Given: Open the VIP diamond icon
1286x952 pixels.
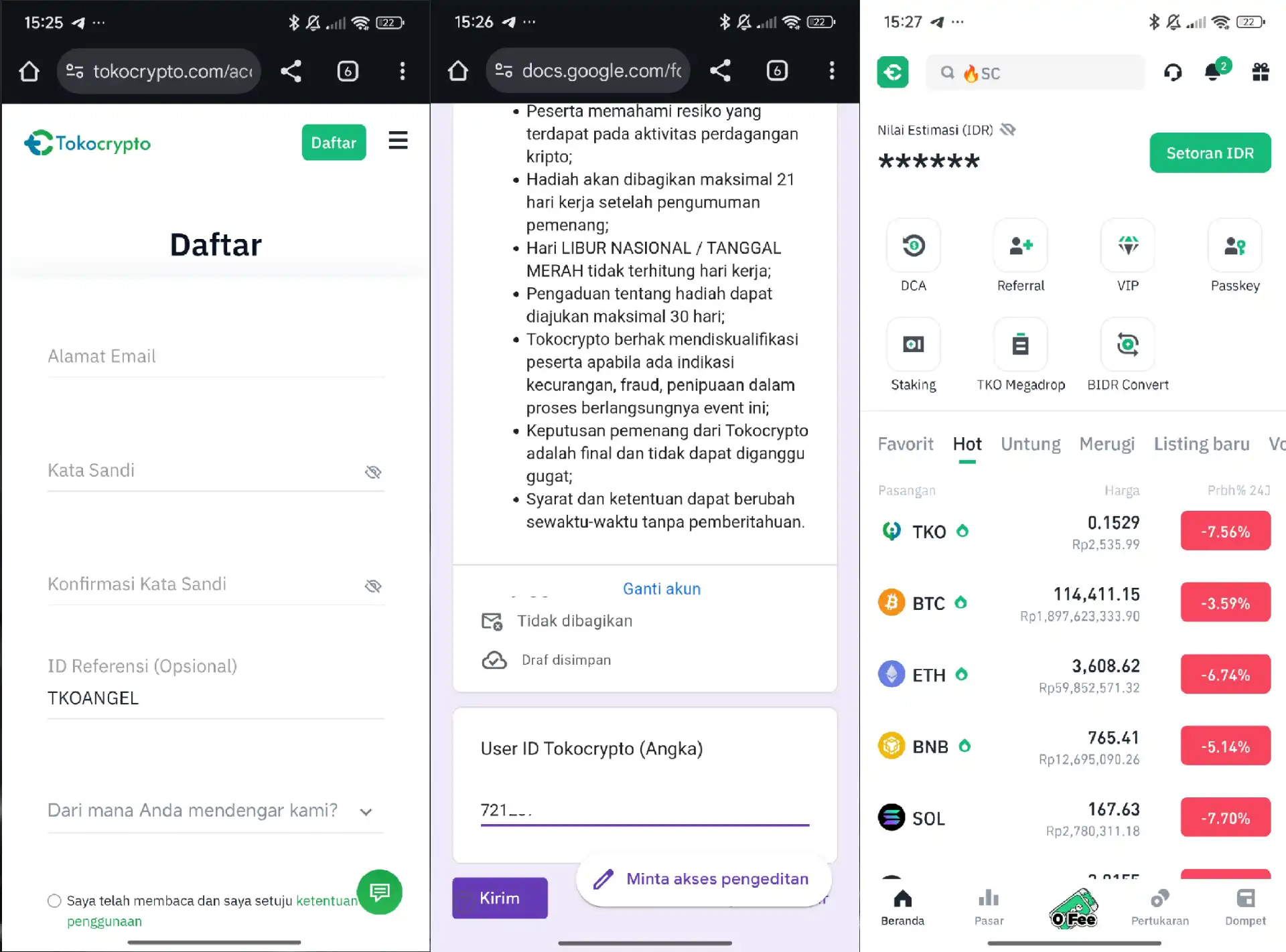Looking at the screenshot, I should tap(1128, 246).
